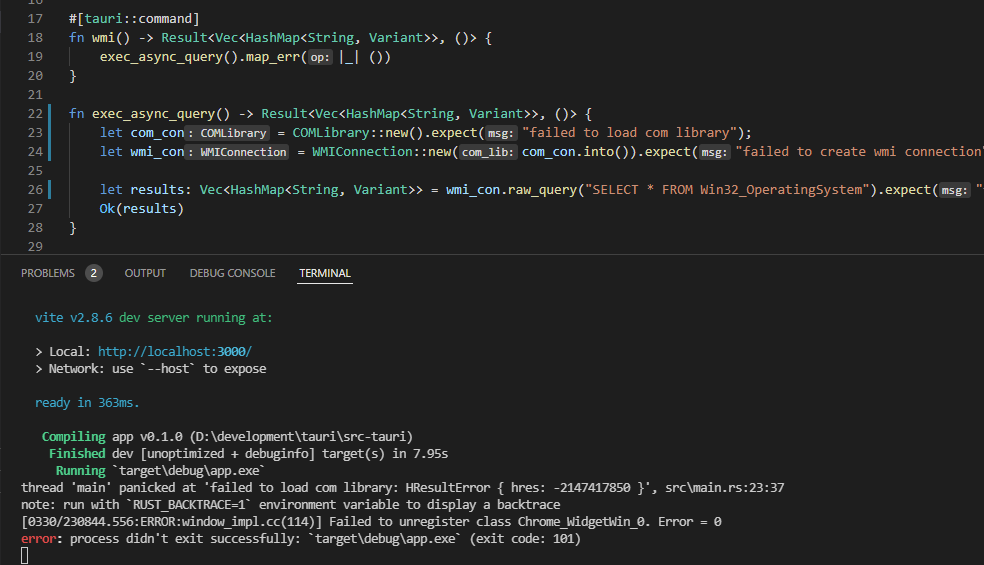Click the Finished dev terminal line

pos(249,453)
